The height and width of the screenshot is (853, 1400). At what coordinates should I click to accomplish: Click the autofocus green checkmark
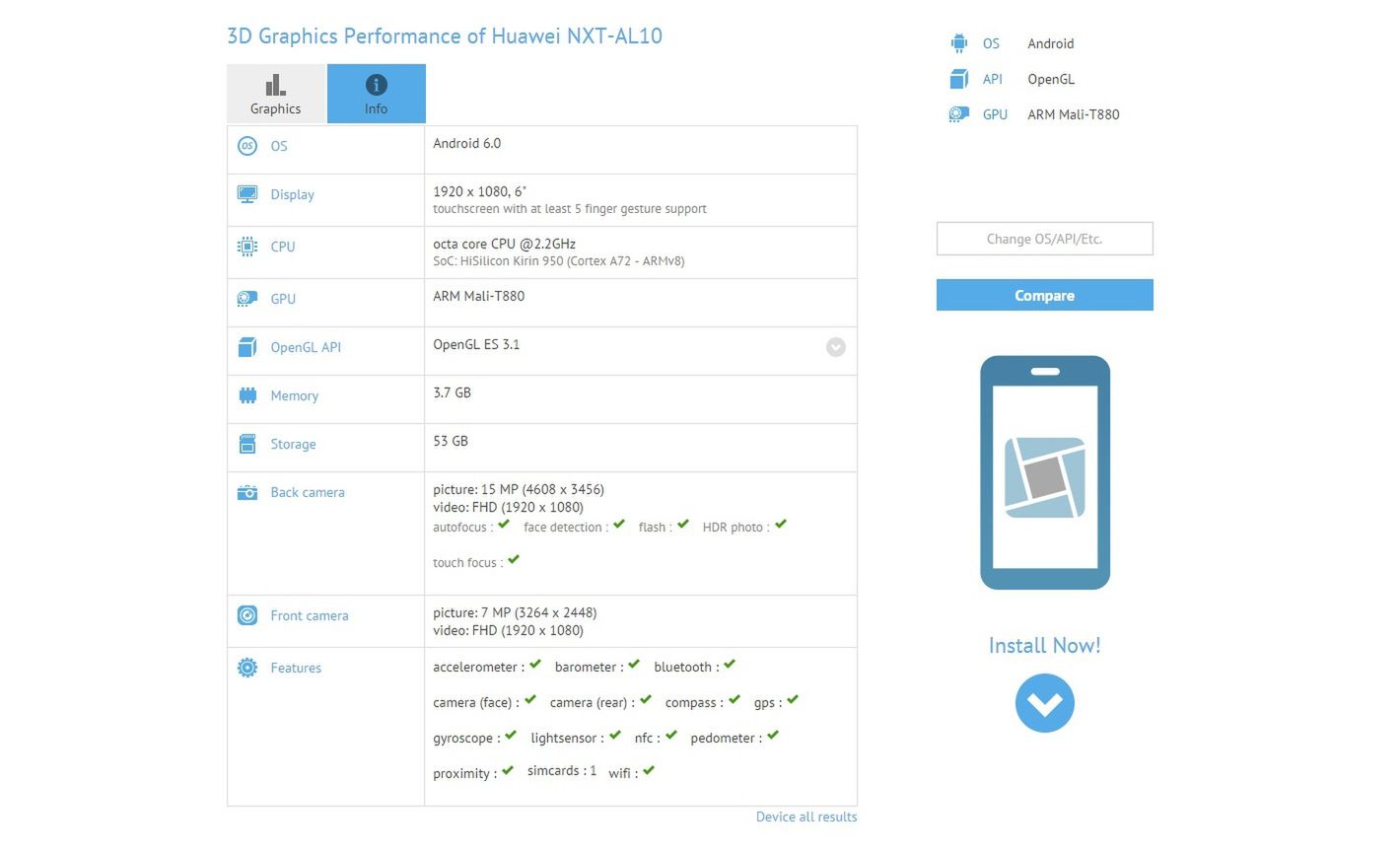click(504, 525)
